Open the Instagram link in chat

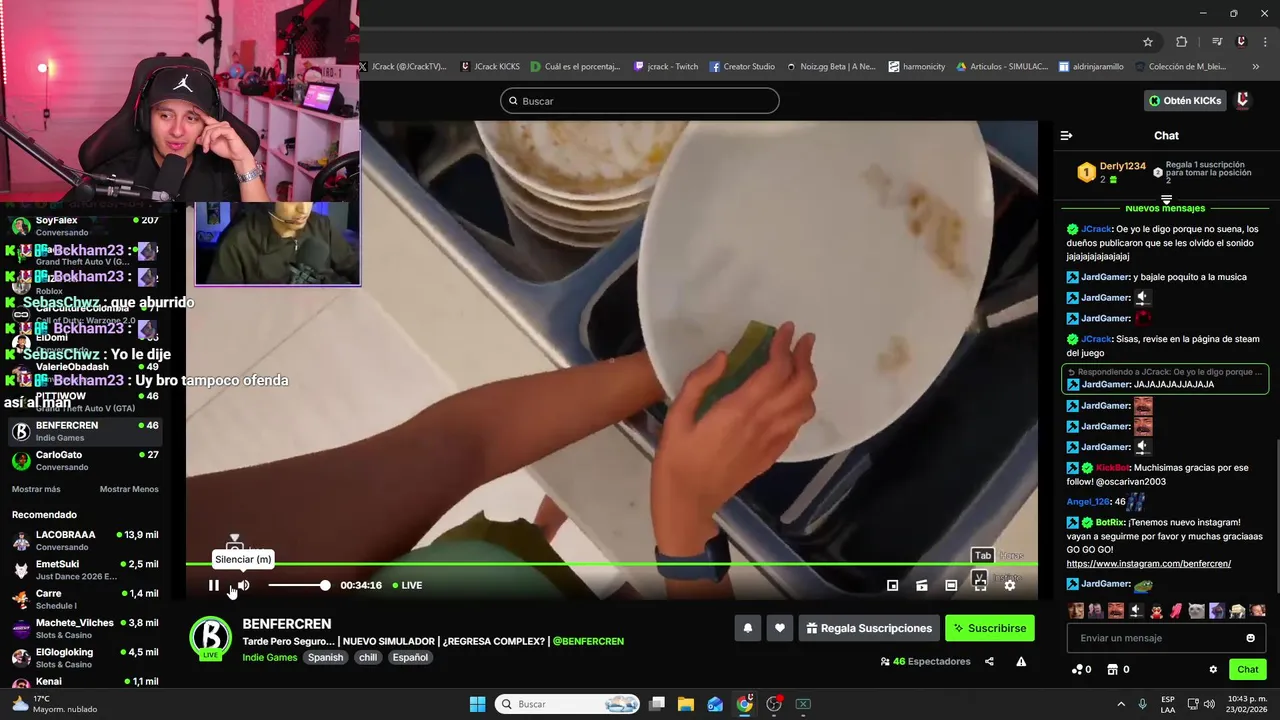(1149, 564)
